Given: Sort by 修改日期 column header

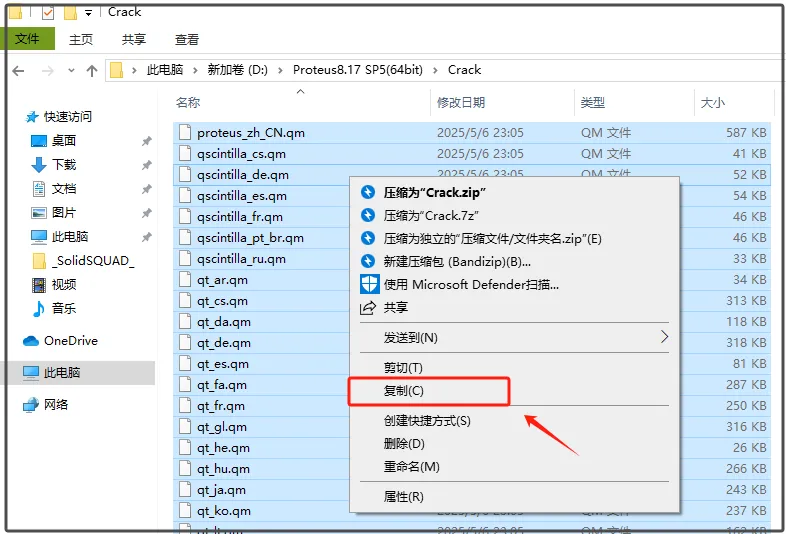Looking at the screenshot, I should pyautogui.click(x=461, y=102).
